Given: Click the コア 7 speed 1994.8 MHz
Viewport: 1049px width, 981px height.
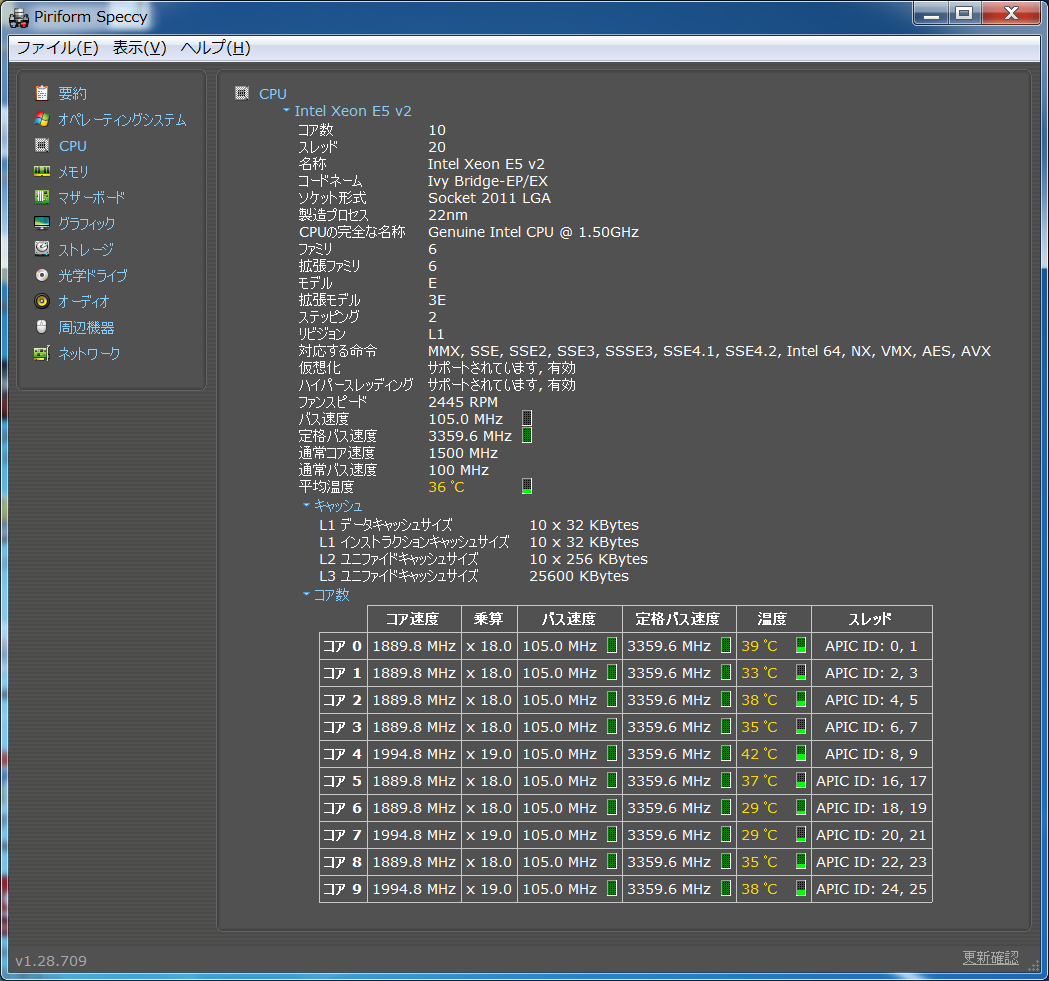Looking at the screenshot, I should point(413,835).
